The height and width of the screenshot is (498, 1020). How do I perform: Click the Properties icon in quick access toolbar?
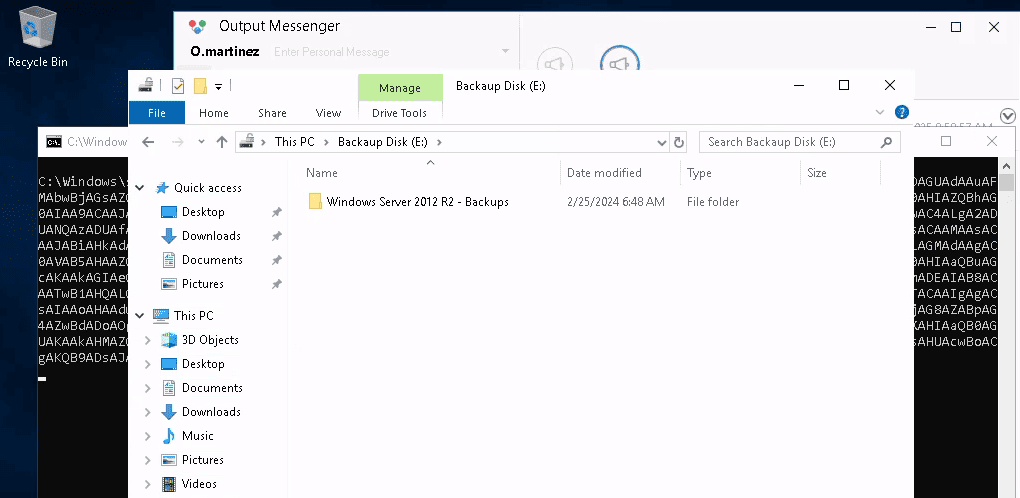[x=178, y=86]
